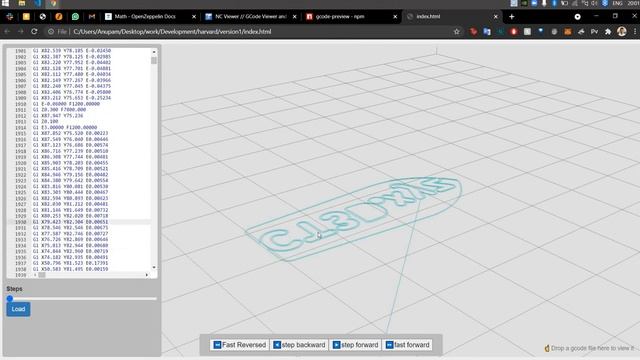Click the fast forward button
The image size is (640, 360).
tap(408, 345)
